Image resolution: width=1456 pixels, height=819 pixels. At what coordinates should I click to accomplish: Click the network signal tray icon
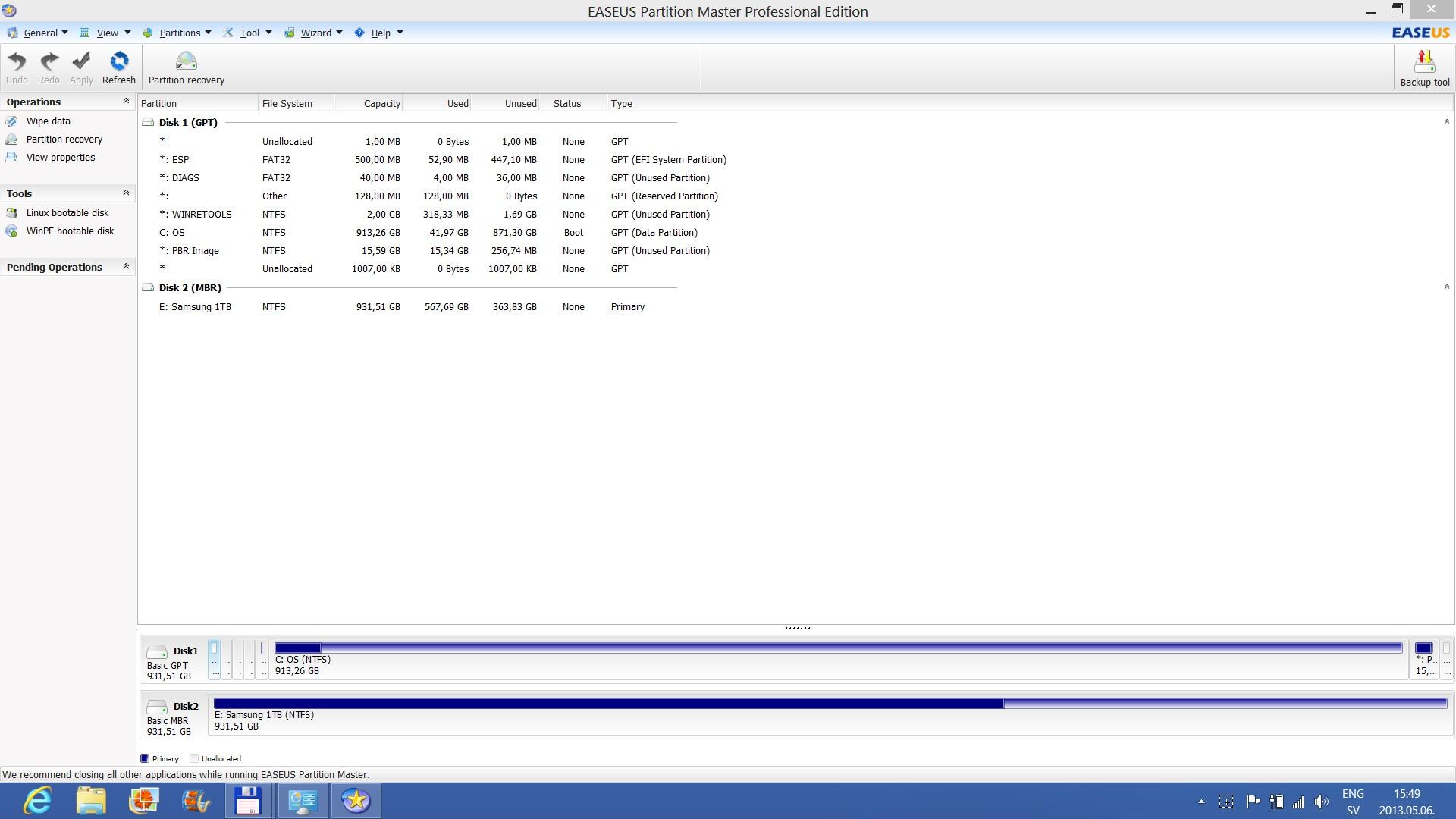1299,802
